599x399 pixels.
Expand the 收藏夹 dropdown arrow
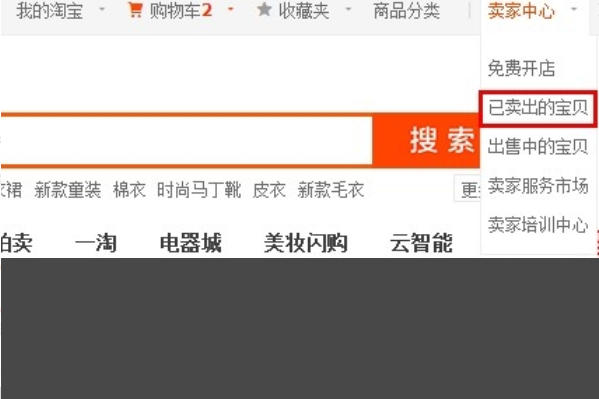(x=348, y=8)
